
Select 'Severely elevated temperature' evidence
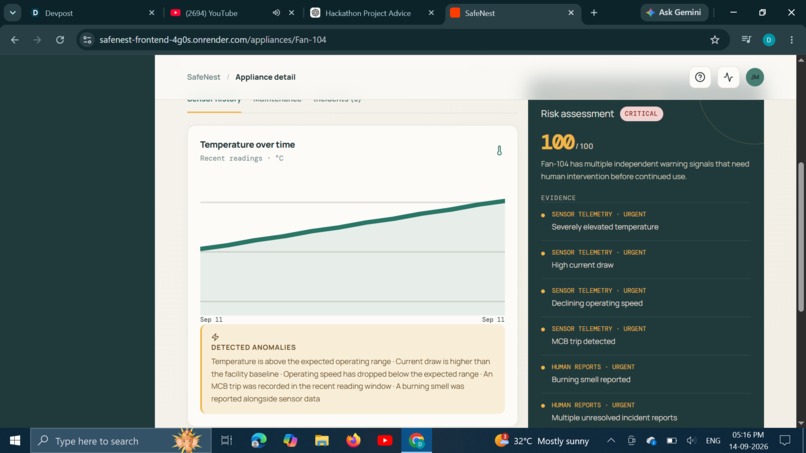click(605, 227)
